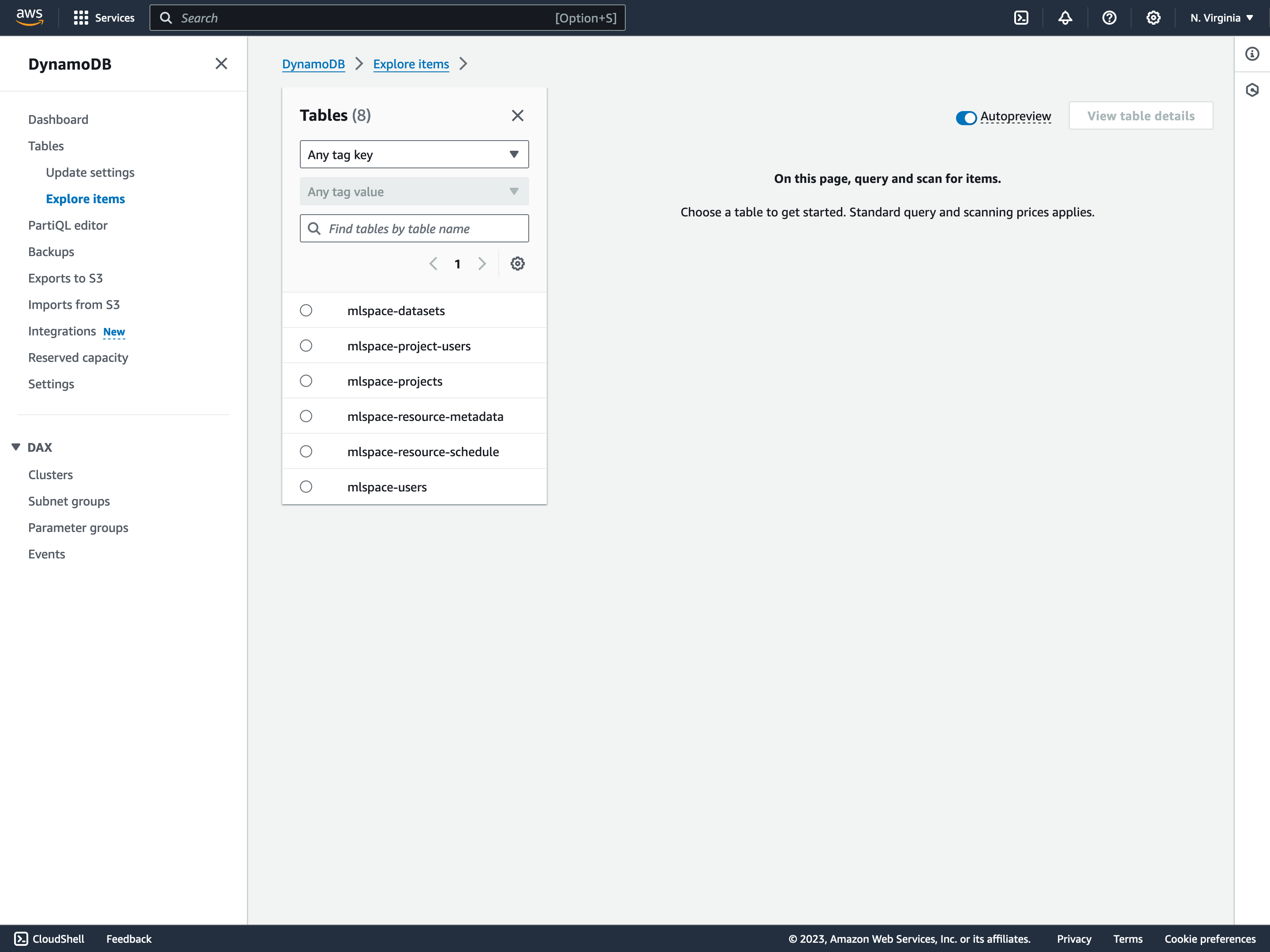The width and height of the screenshot is (1270, 952).
Task: Select the mlspace-project-users radio button
Action: 306,346
